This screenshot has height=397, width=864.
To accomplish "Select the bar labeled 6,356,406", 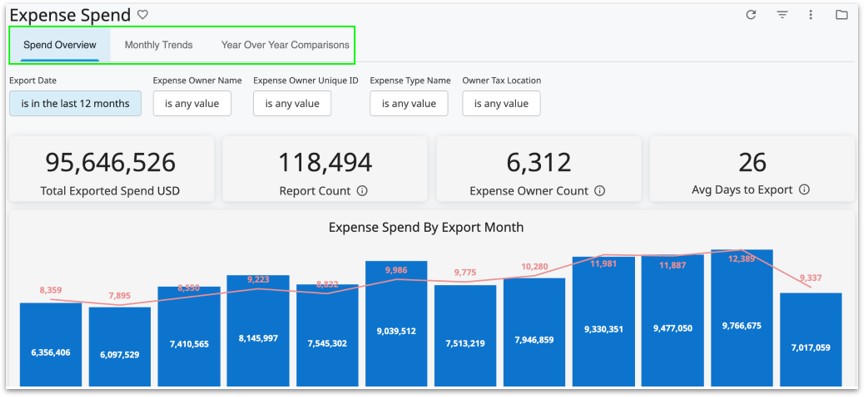I will [51, 345].
